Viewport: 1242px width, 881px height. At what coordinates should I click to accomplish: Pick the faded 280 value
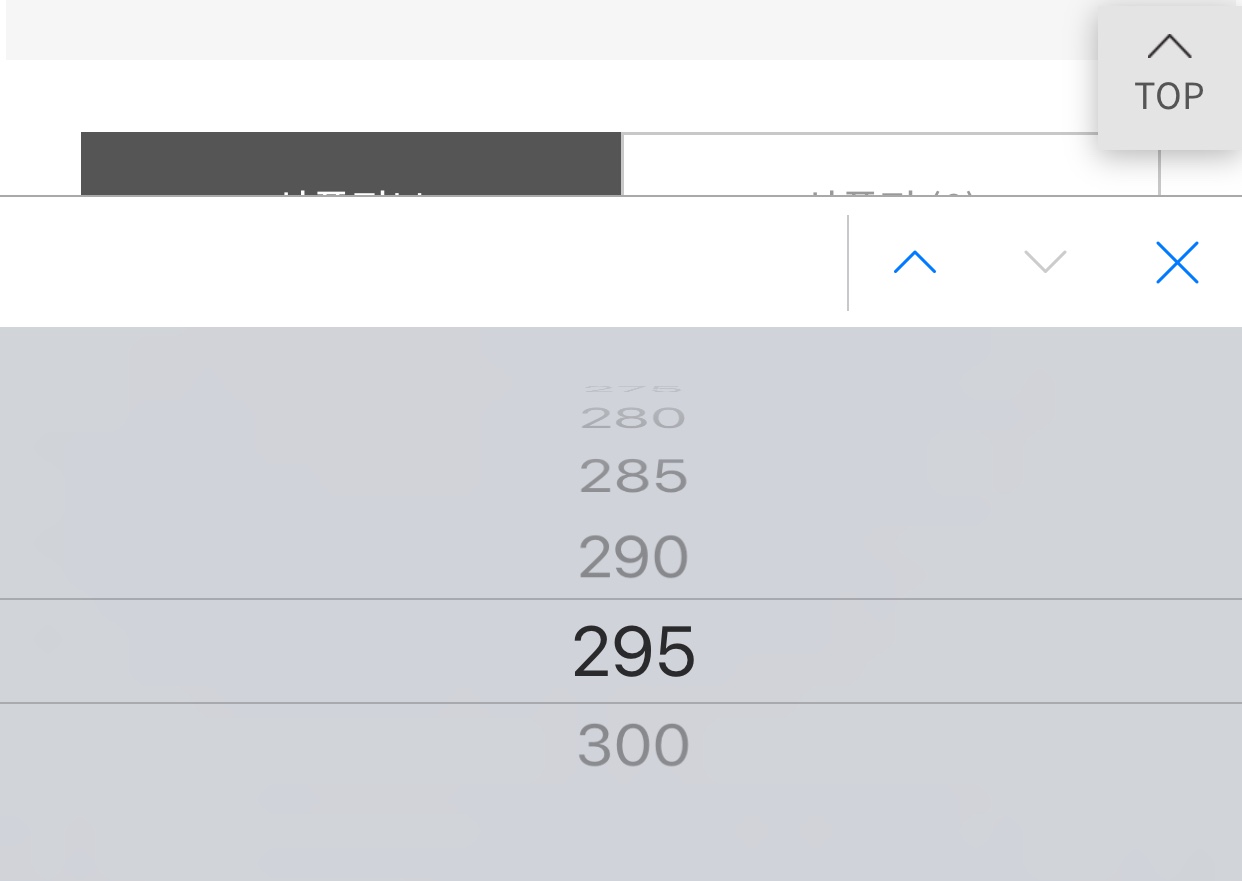[633, 417]
